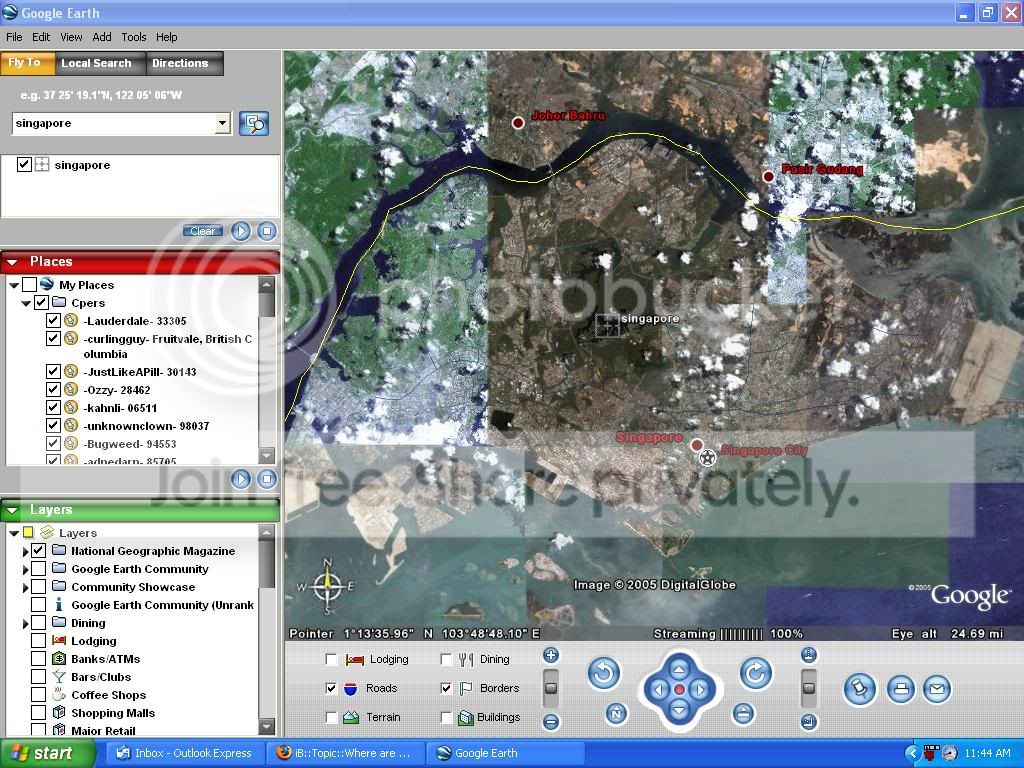This screenshot has height=768, width=1024.
Task: Collapse the Places panel
Action: pyautogui.click(x=12, y=262)
